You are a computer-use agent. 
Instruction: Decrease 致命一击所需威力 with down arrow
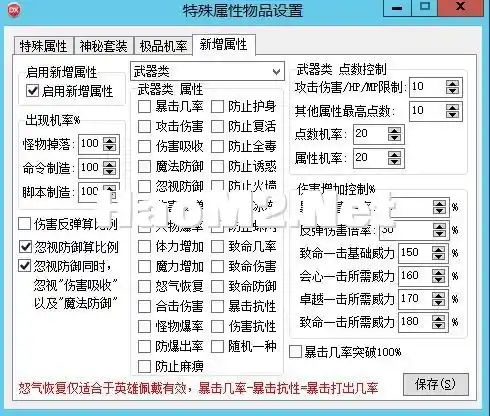pos(438,326)
